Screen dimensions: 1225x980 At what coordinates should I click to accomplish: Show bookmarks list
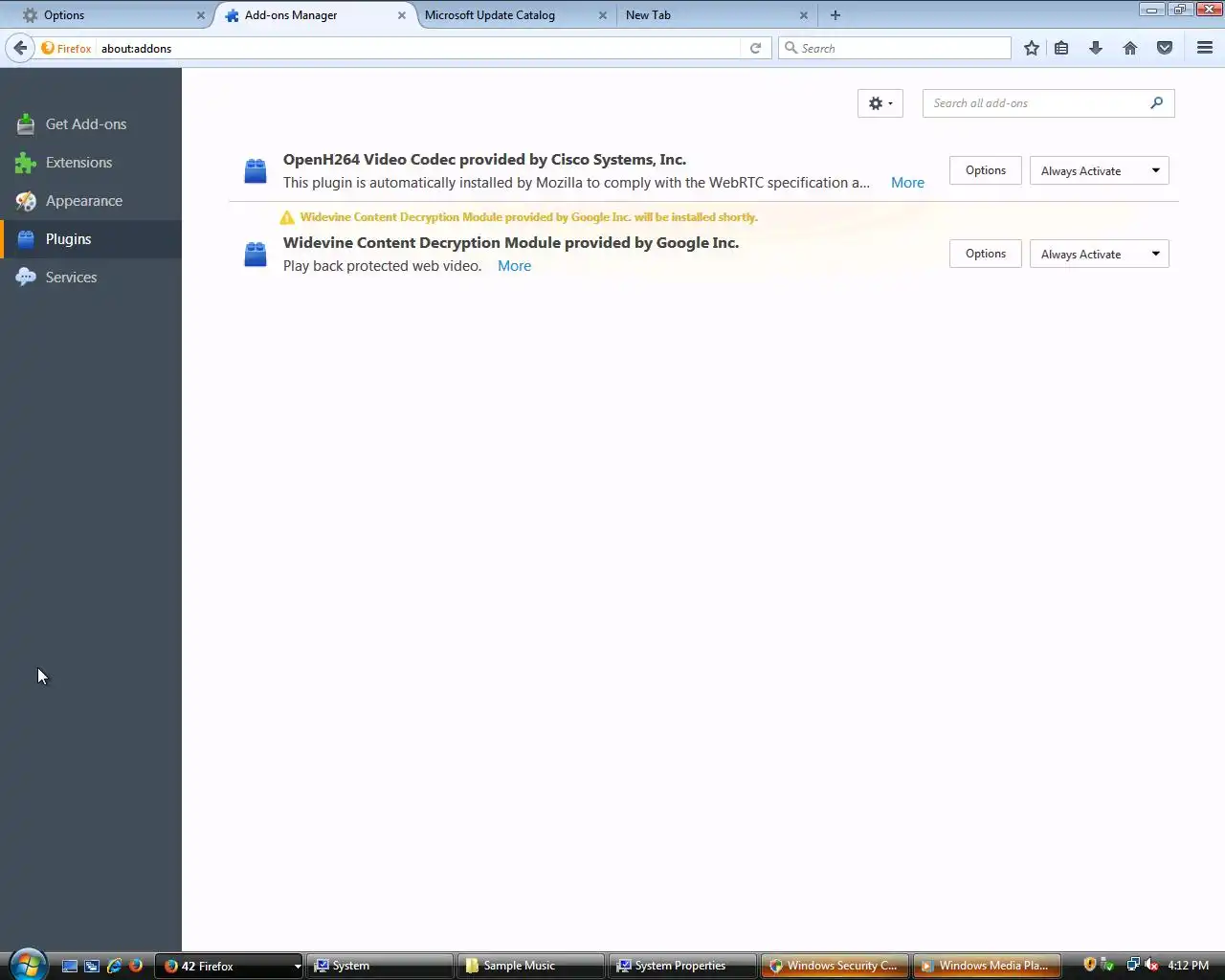point(1061,48)
